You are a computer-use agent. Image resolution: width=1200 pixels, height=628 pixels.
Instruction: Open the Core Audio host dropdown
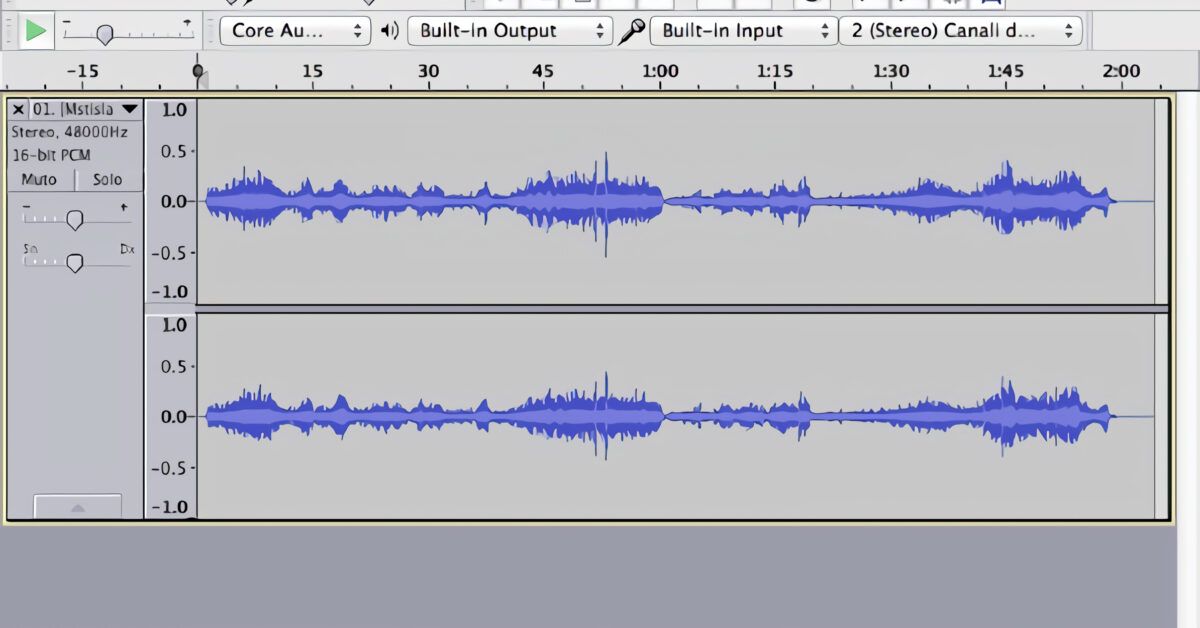293,30
